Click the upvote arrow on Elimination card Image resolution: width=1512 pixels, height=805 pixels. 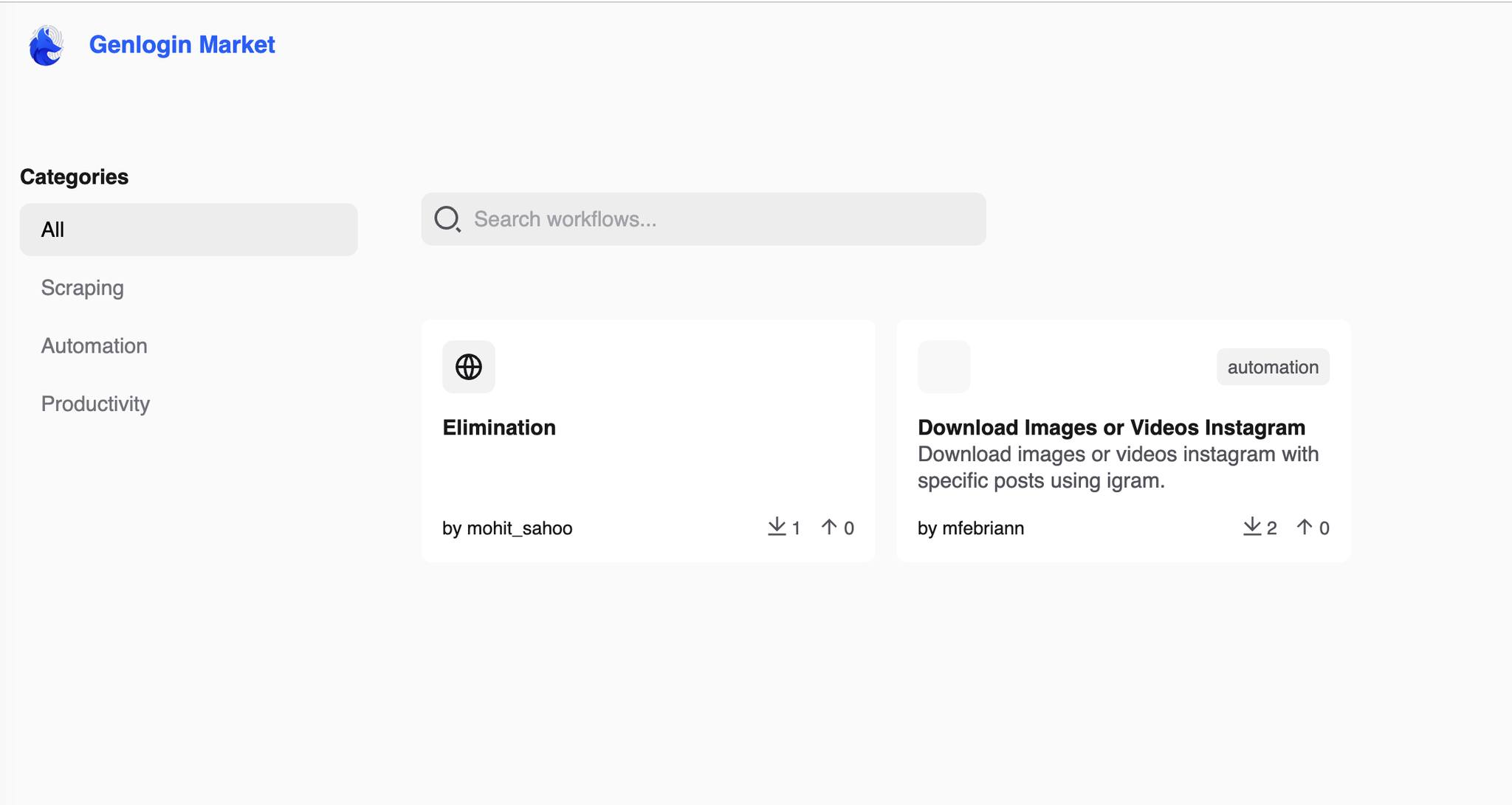point(829,527)
